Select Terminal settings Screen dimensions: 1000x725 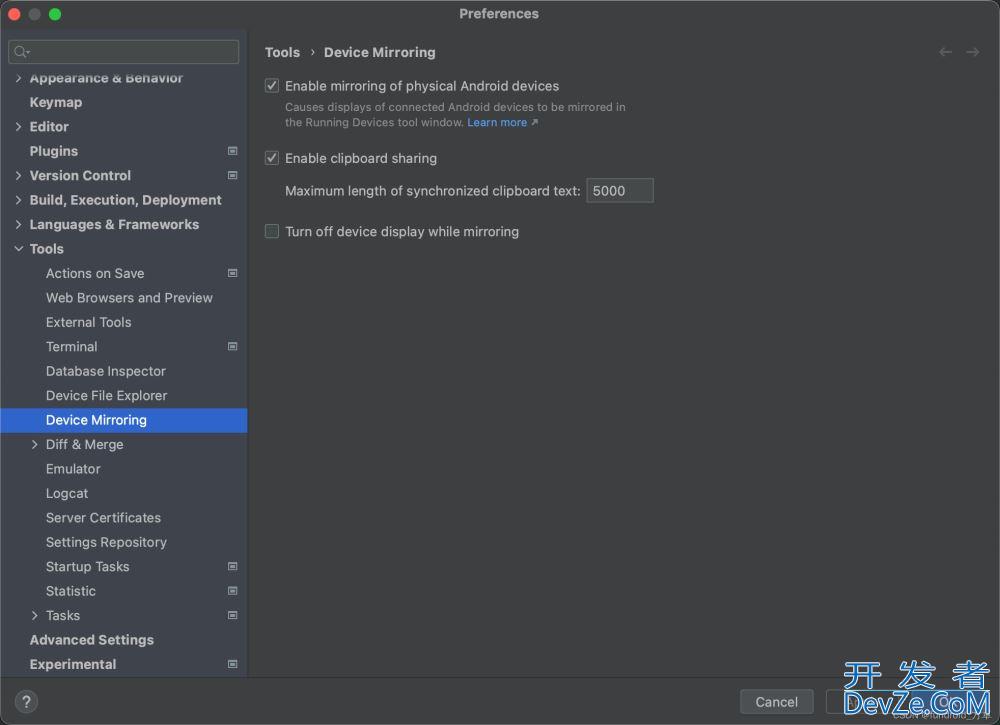[x=71, y=346]
